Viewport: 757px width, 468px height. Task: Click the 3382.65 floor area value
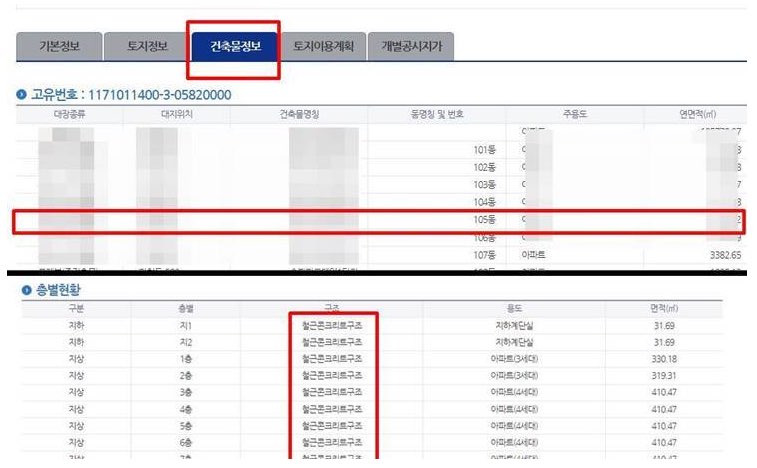click(x=725, y=255)
